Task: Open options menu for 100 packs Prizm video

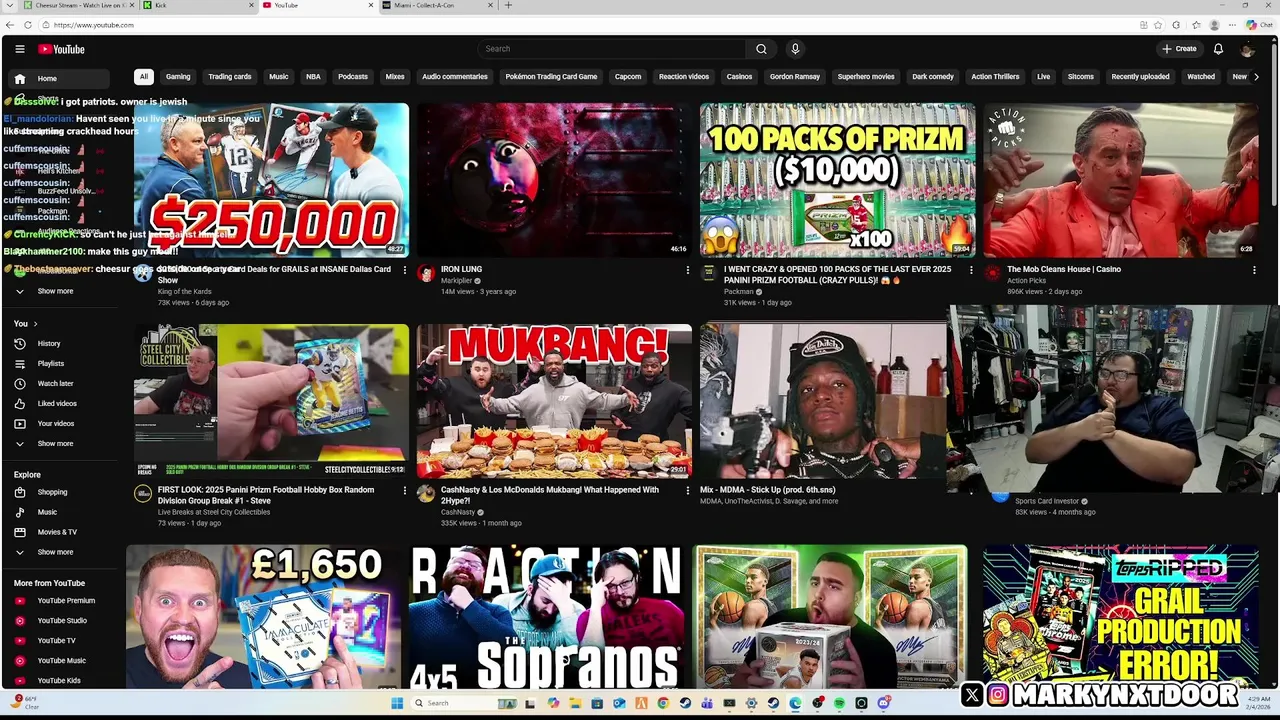Action: click(x=970, y=270)
